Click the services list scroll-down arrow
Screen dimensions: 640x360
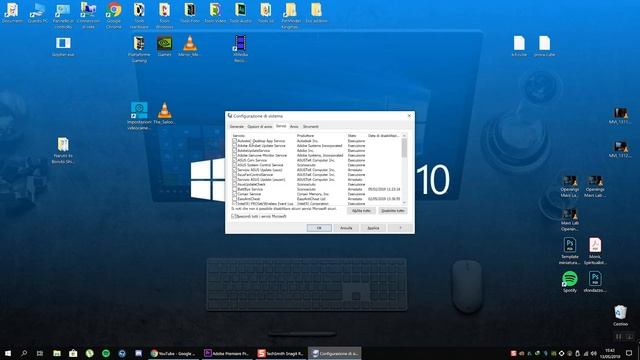pos(404,202)
